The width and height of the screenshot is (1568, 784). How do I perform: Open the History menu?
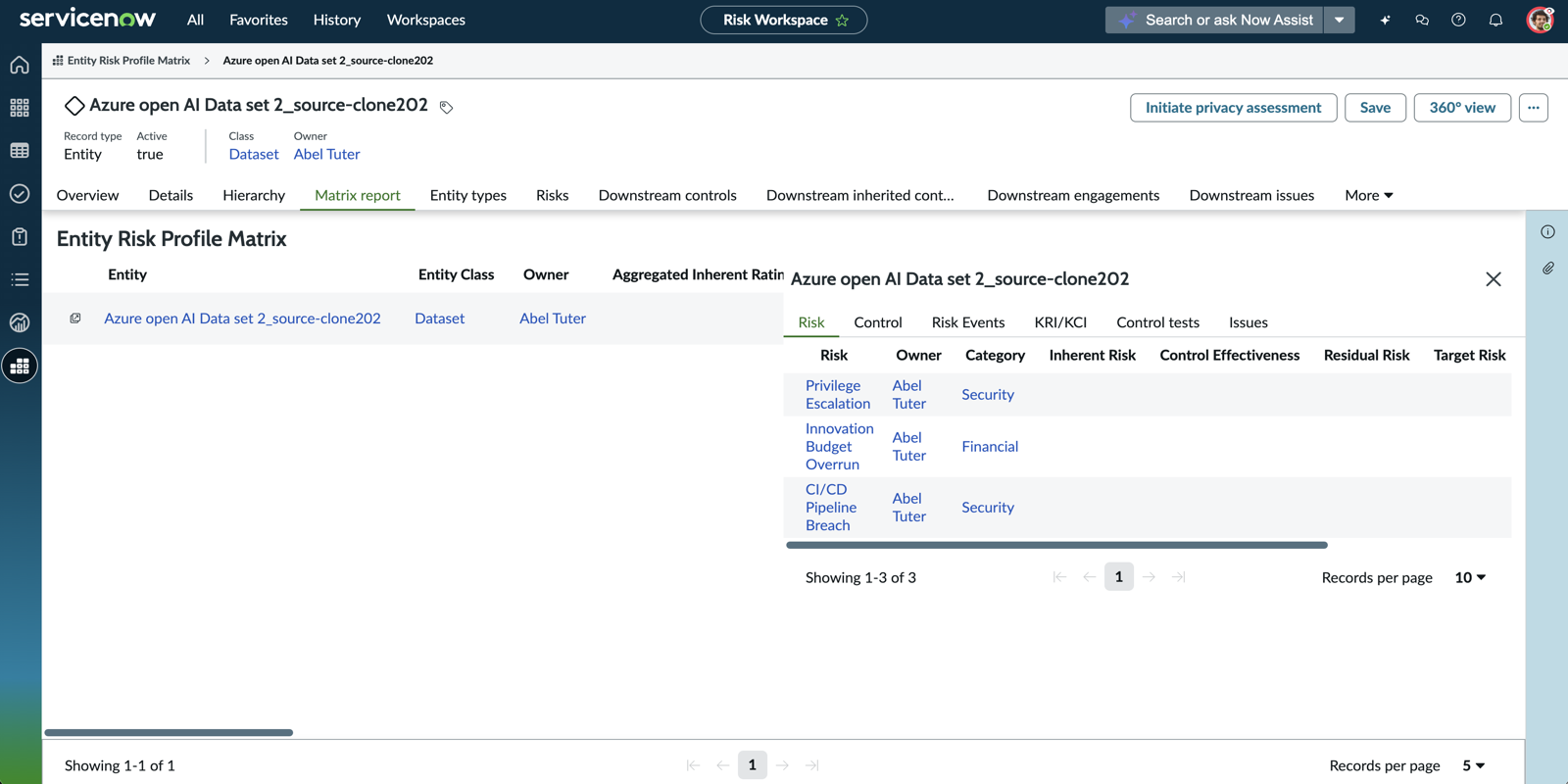(x=337, y=20)
